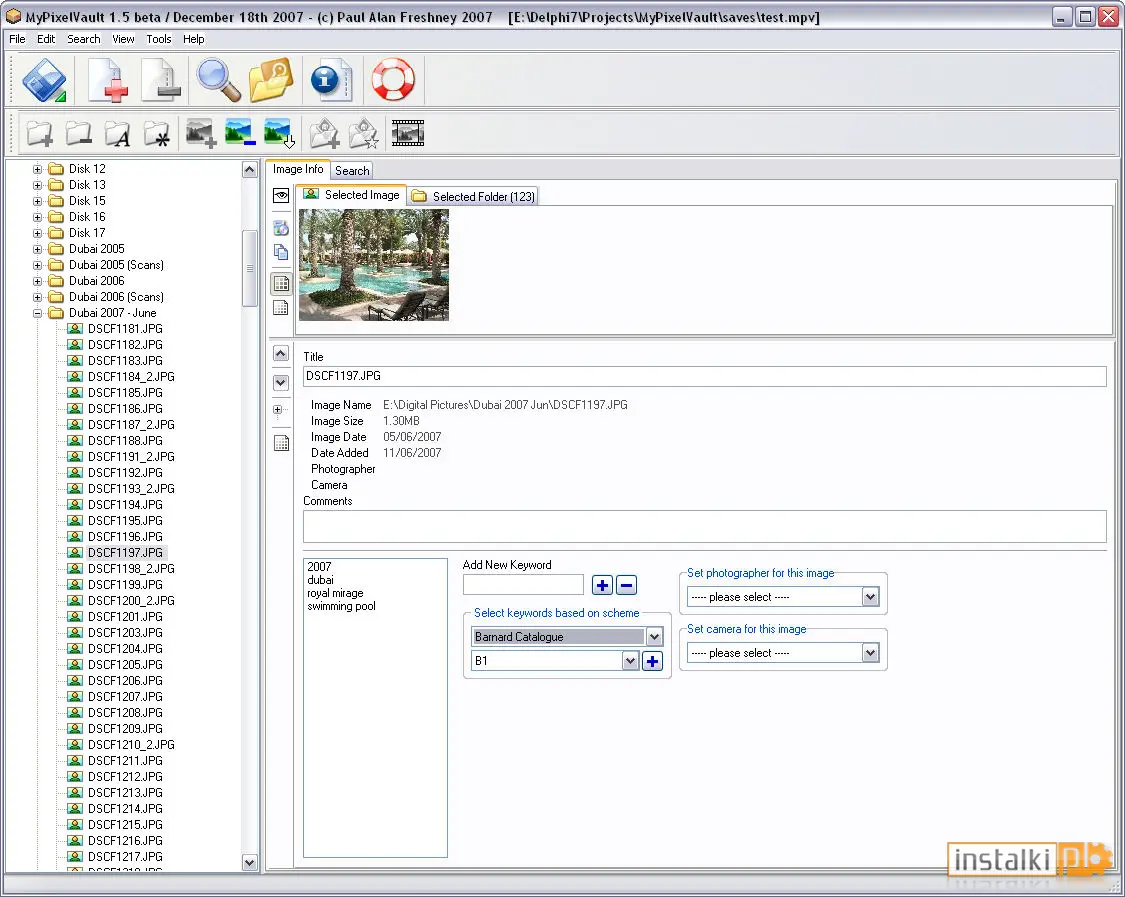Screen dimensions: 1125x897
Task: Click the add folder toolbar icon
Action: tap(39, 133)
